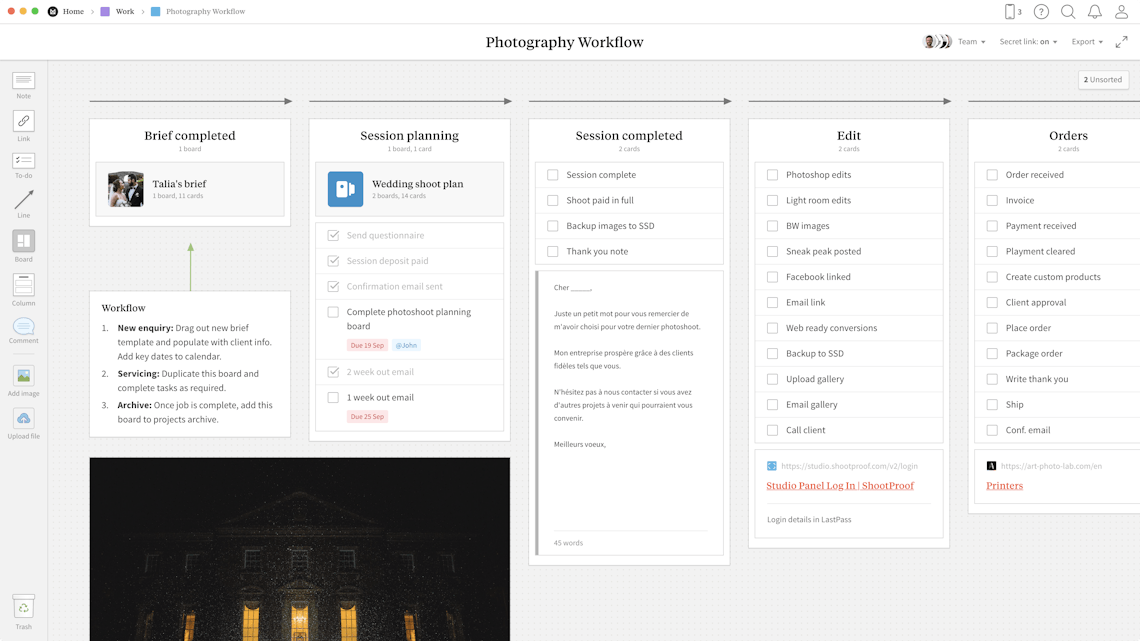
Task: Open the Wedding shoot plan board icon
Action: (x=345, y=189)
